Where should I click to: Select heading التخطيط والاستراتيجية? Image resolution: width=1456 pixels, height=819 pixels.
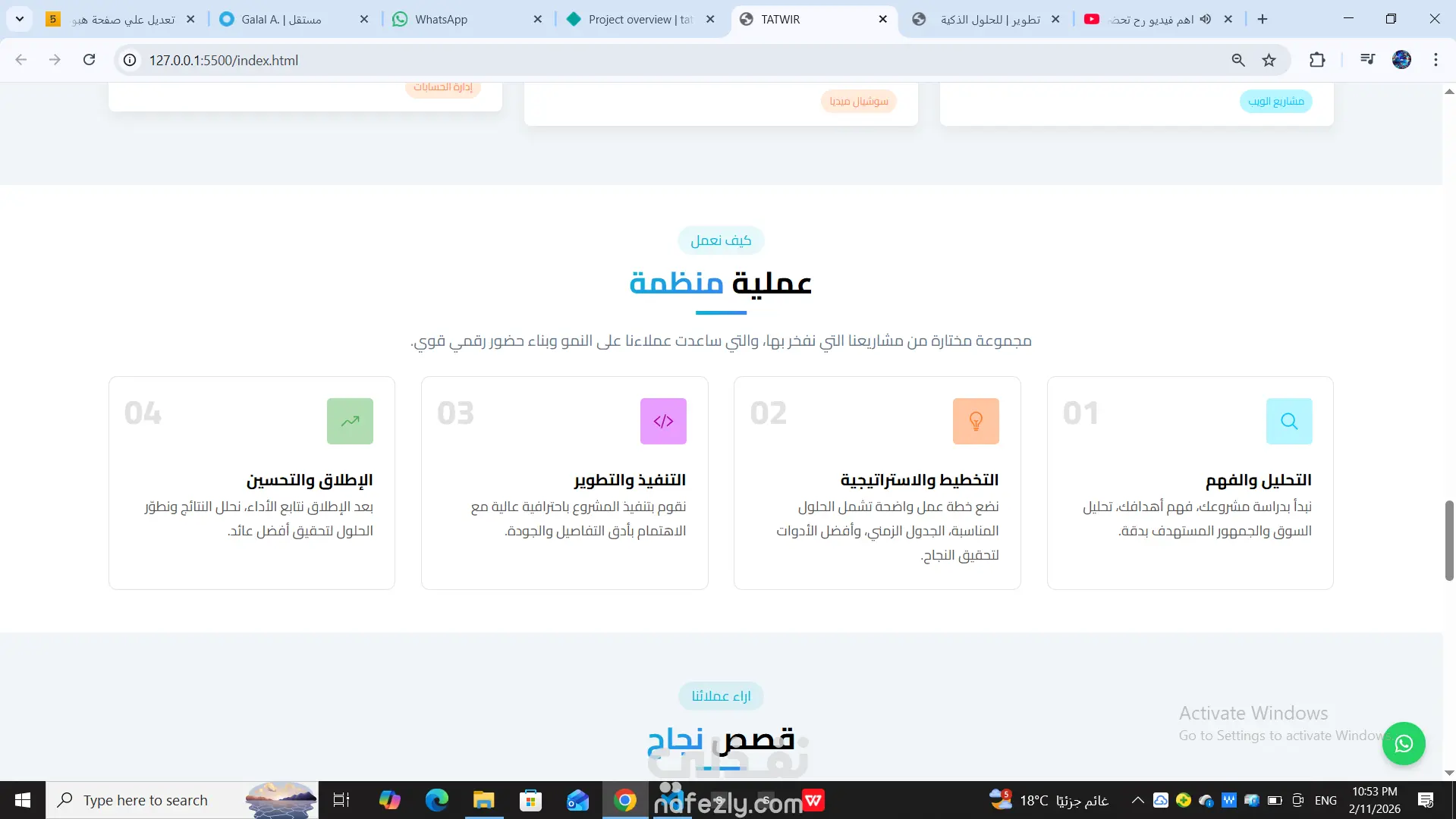(919, 480)
